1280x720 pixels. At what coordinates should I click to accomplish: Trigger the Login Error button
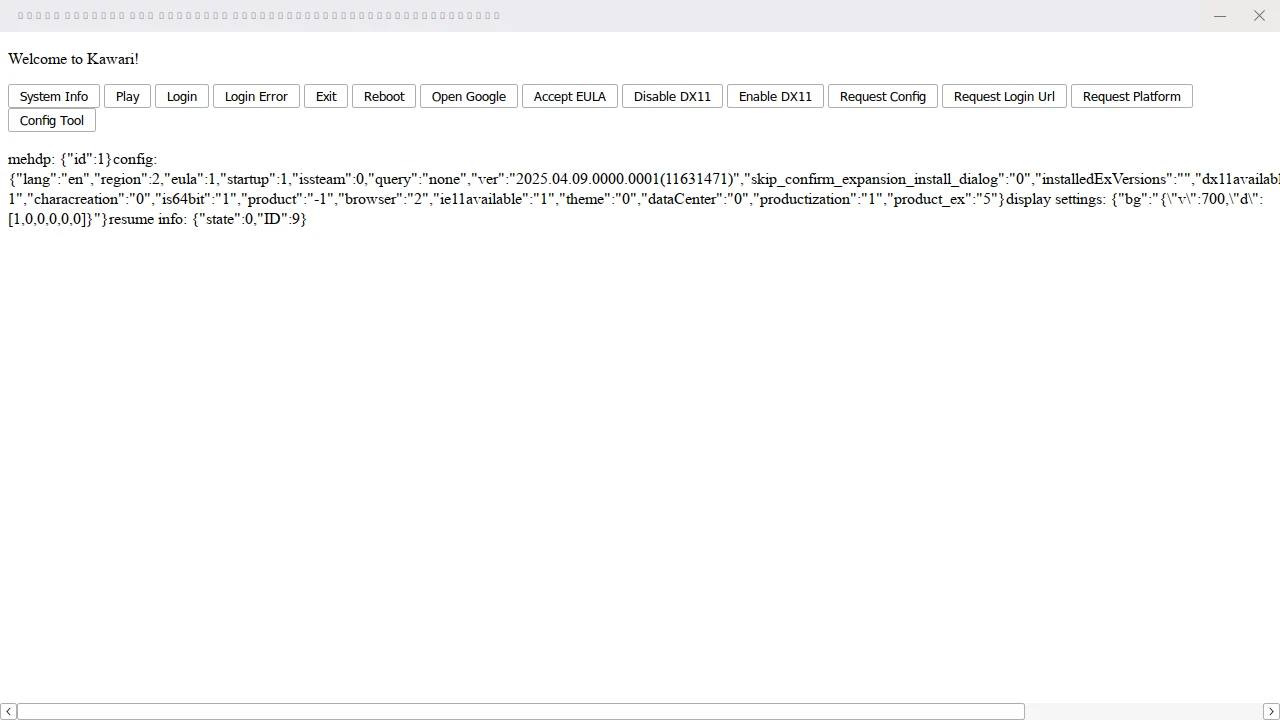[x=256, y=96]
